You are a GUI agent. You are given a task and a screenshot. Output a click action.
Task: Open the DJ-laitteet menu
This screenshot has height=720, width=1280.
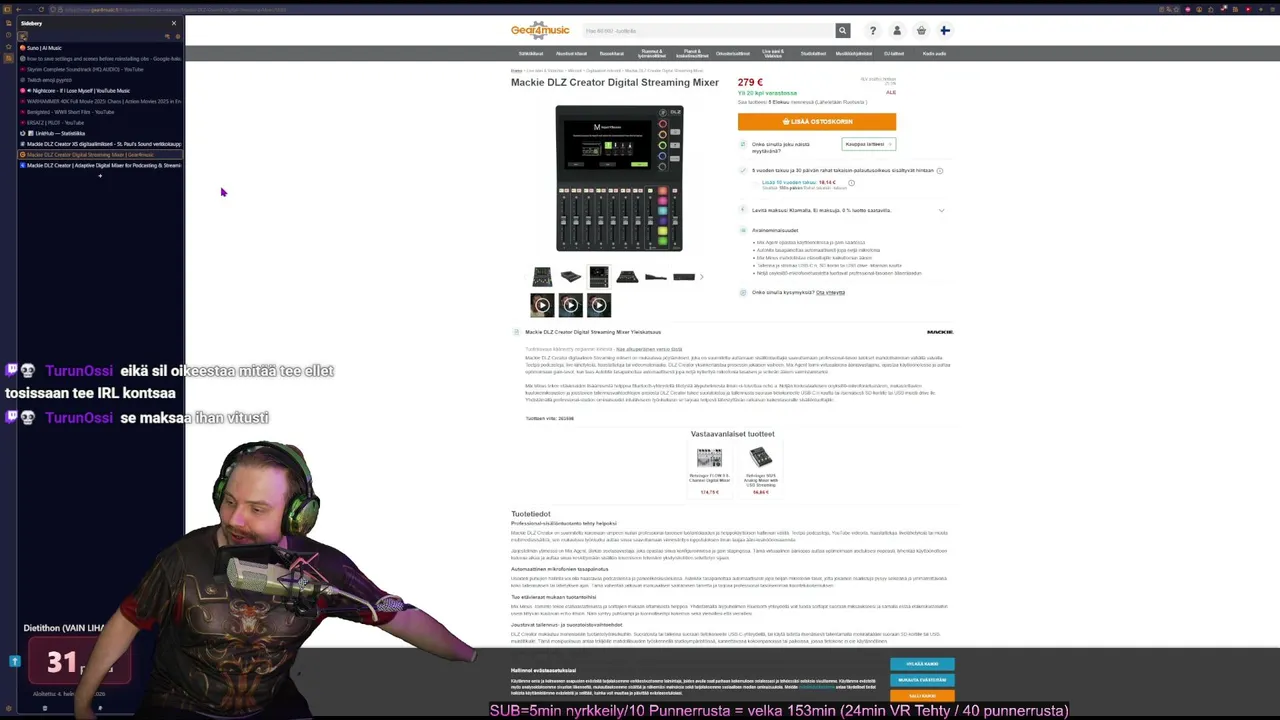(894, 54)
